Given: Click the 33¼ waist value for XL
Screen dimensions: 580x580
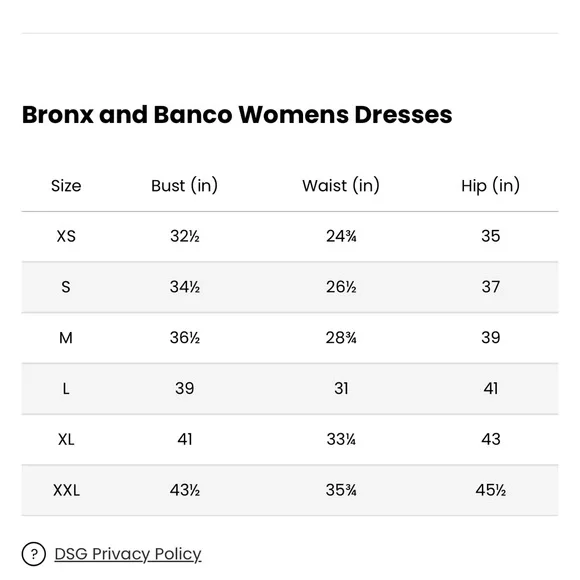Looking at the screenshot, I should pos(341,439).
